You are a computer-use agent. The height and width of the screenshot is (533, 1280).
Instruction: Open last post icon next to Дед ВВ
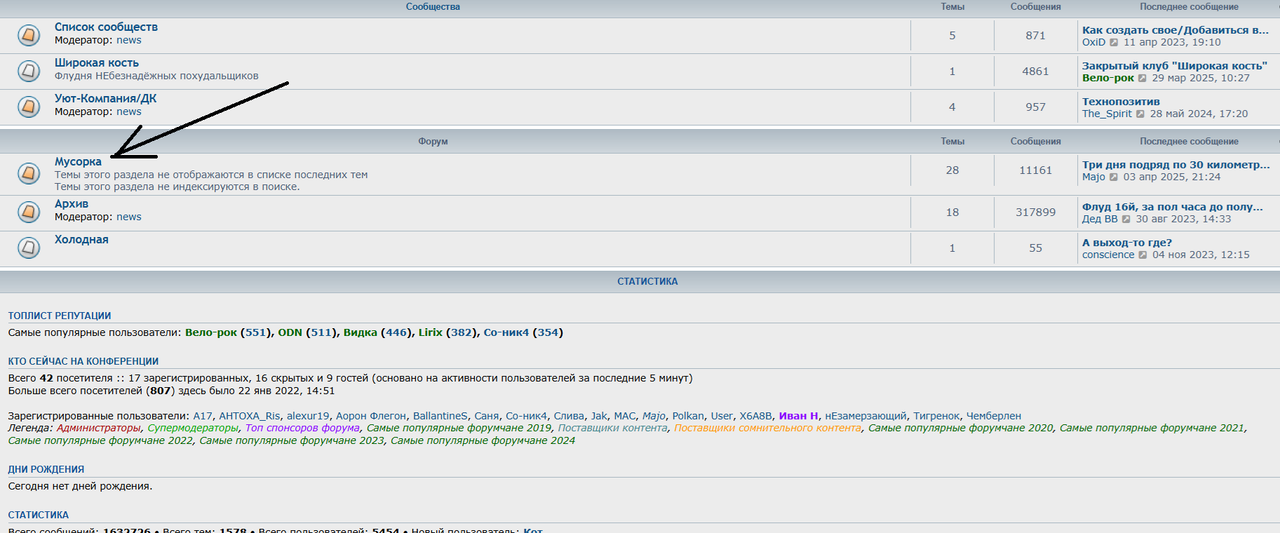pyautogui.click(x=1126, y=219)
